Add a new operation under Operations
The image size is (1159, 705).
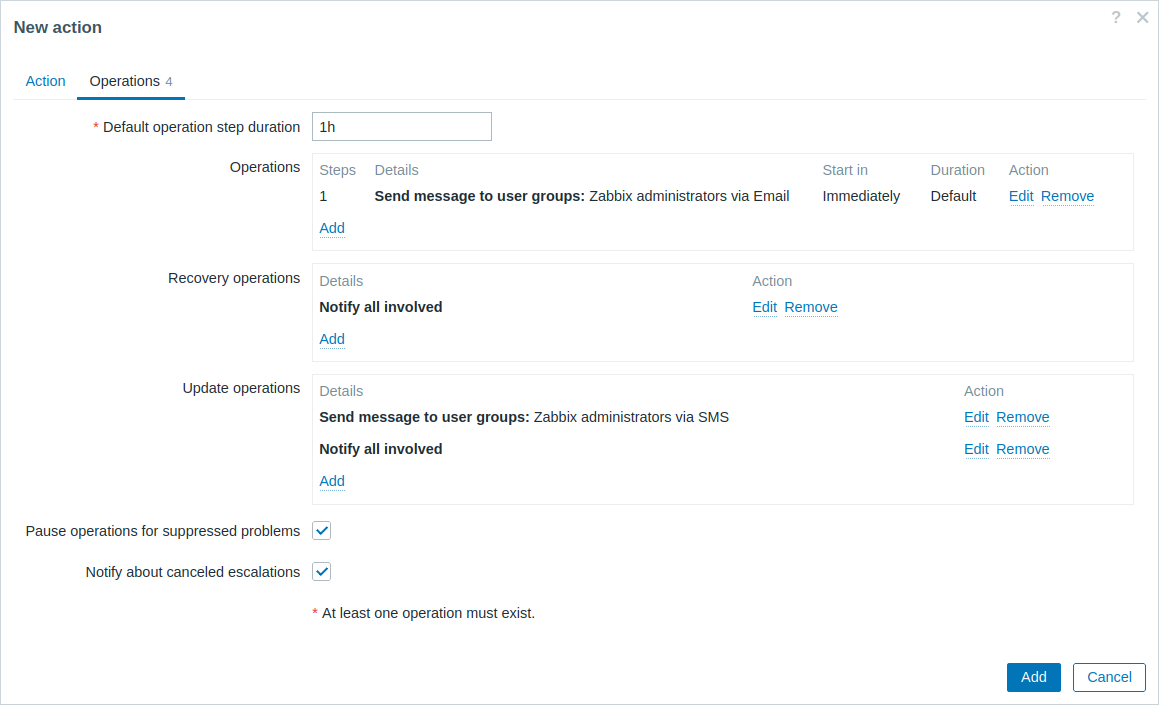coord(332,228)
